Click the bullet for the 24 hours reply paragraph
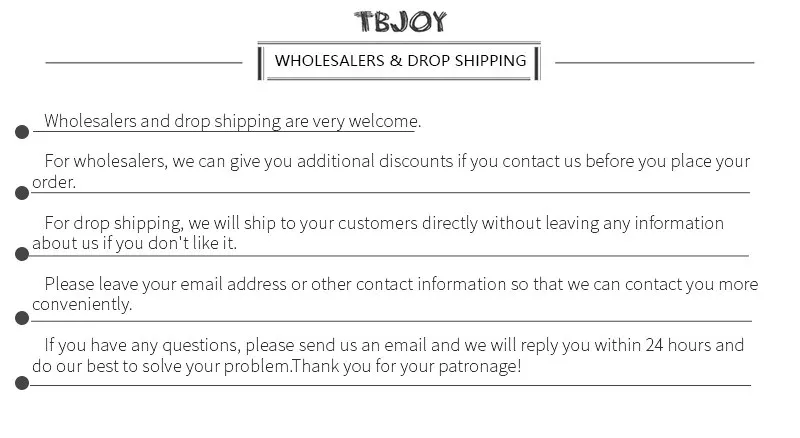 22,383
